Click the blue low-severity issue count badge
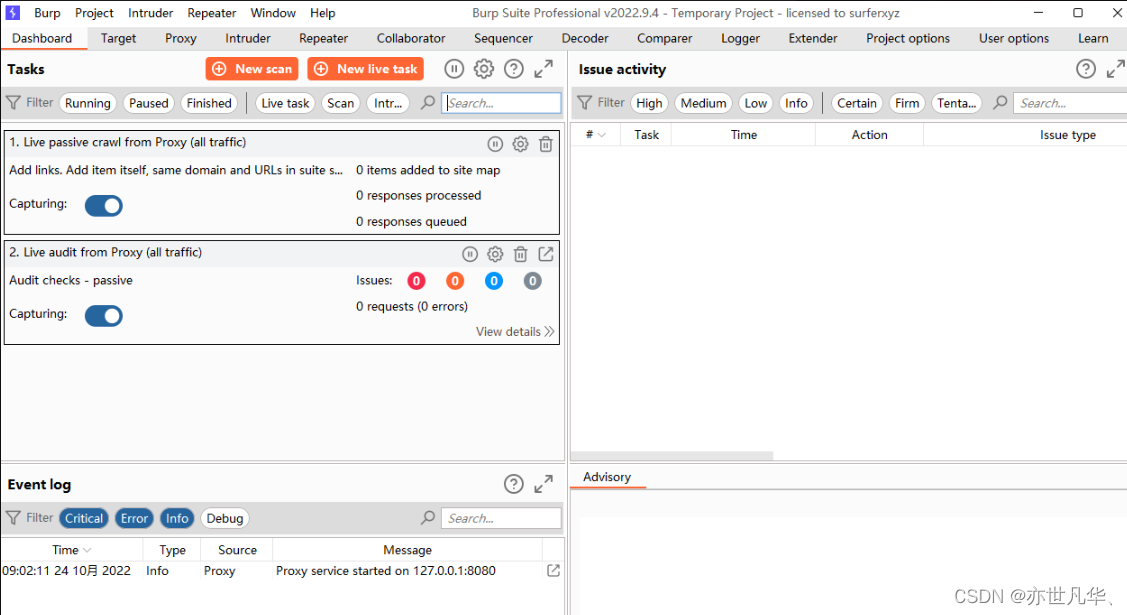 coord(494,281)
